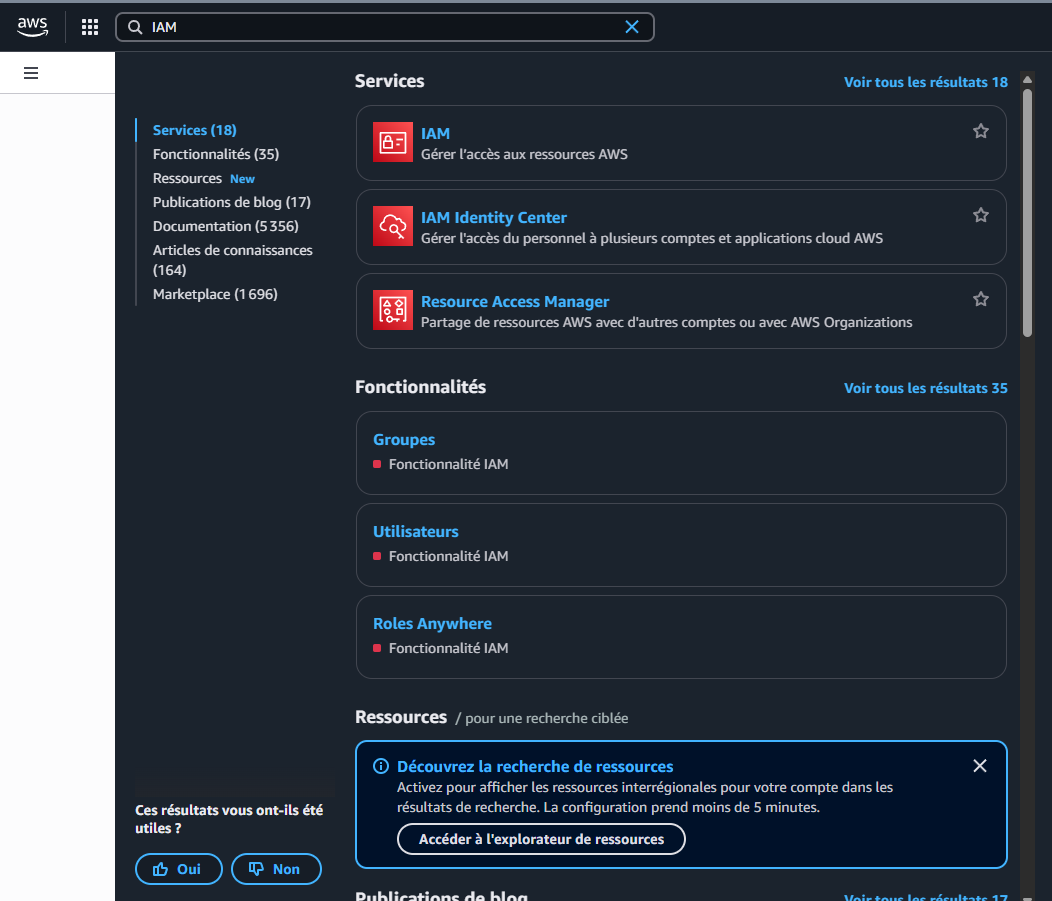
Task: Open the Utilisateurs IAM feature
Action: coord(416,532)
